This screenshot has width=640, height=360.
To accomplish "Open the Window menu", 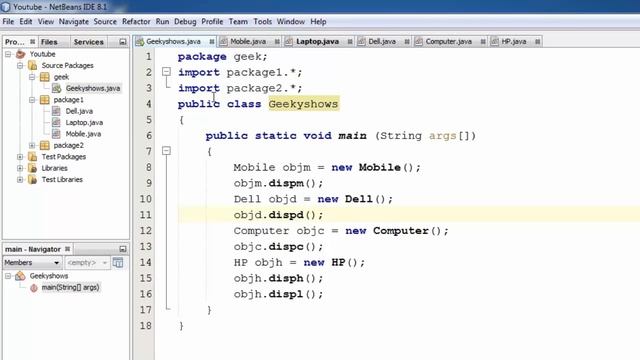I will tap(291, 22).
